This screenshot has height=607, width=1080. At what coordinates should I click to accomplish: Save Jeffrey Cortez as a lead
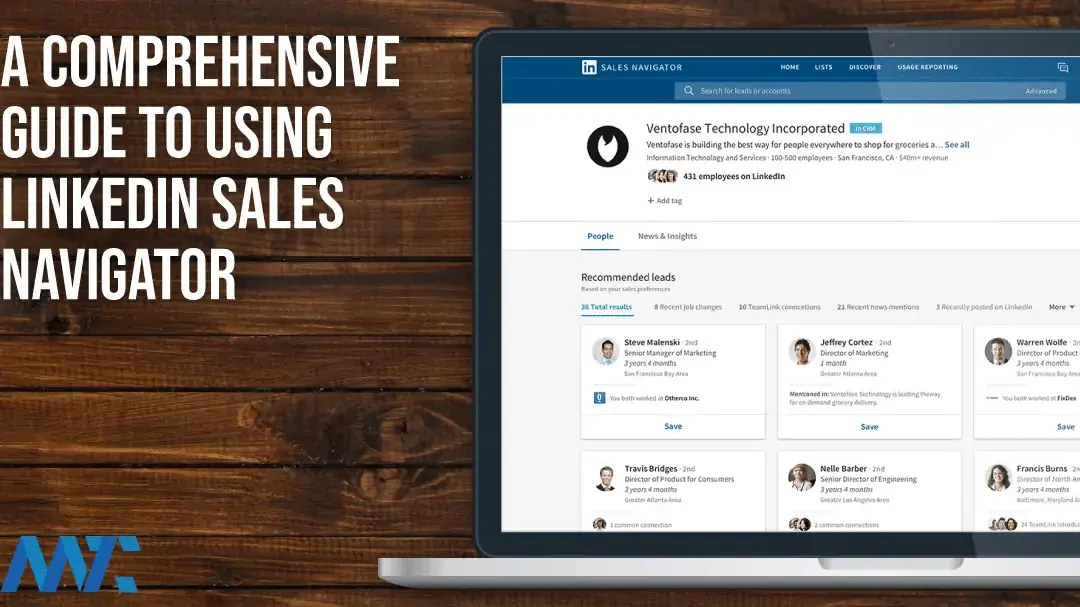869,426
